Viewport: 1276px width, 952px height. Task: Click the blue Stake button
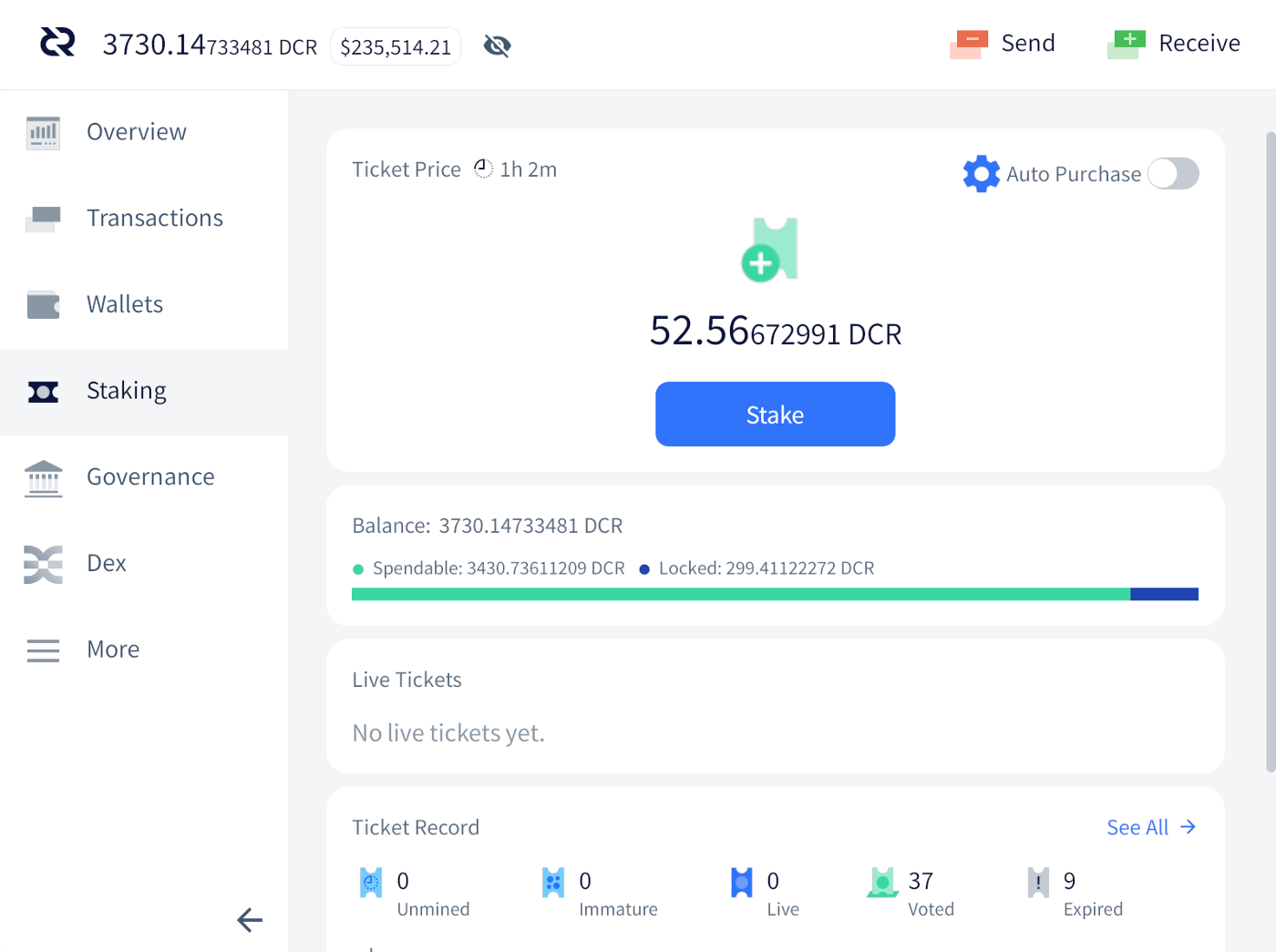pos(775,414)
